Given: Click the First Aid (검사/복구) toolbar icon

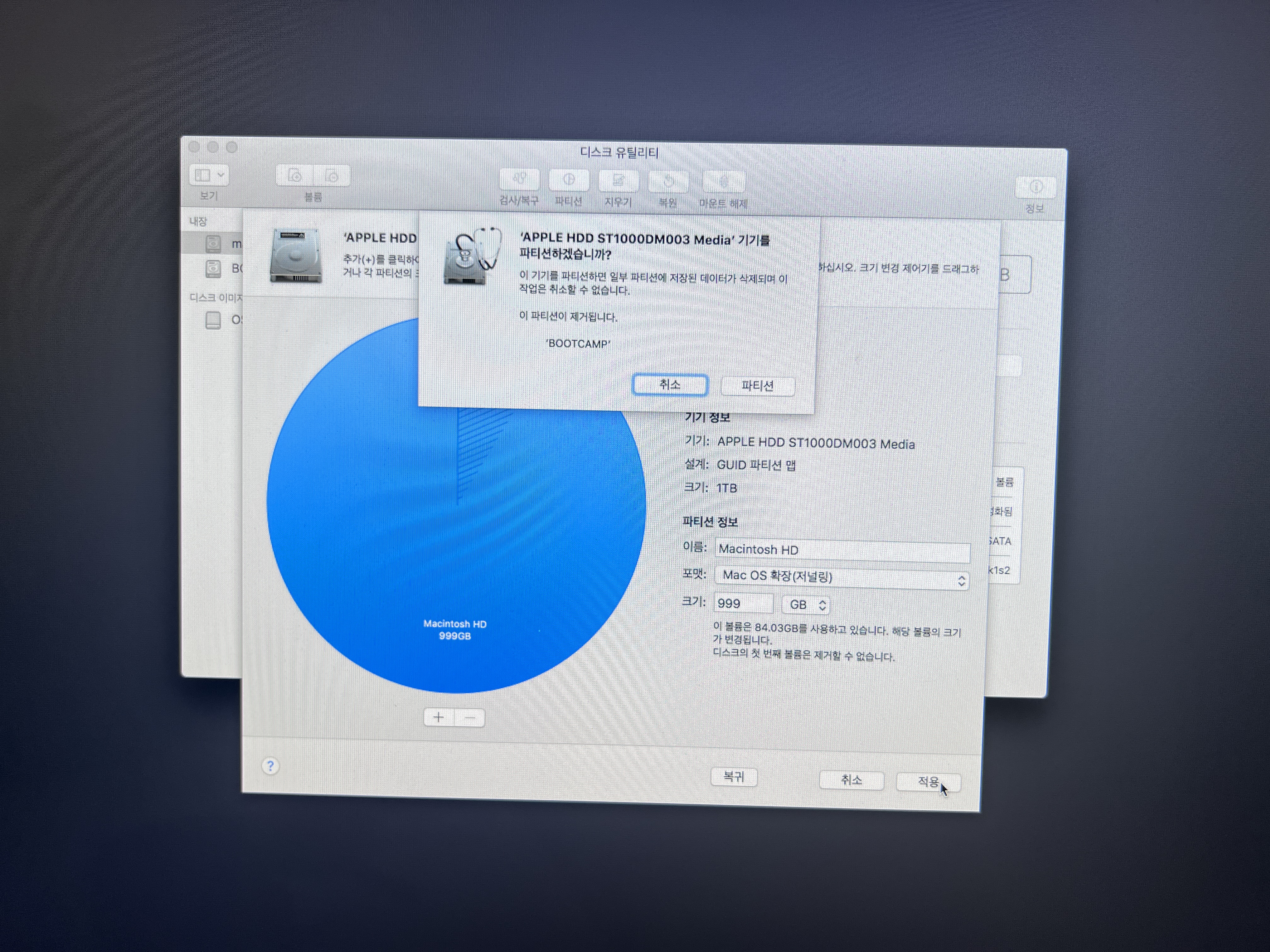Looking at the screenshot, I should pos(519,180).
